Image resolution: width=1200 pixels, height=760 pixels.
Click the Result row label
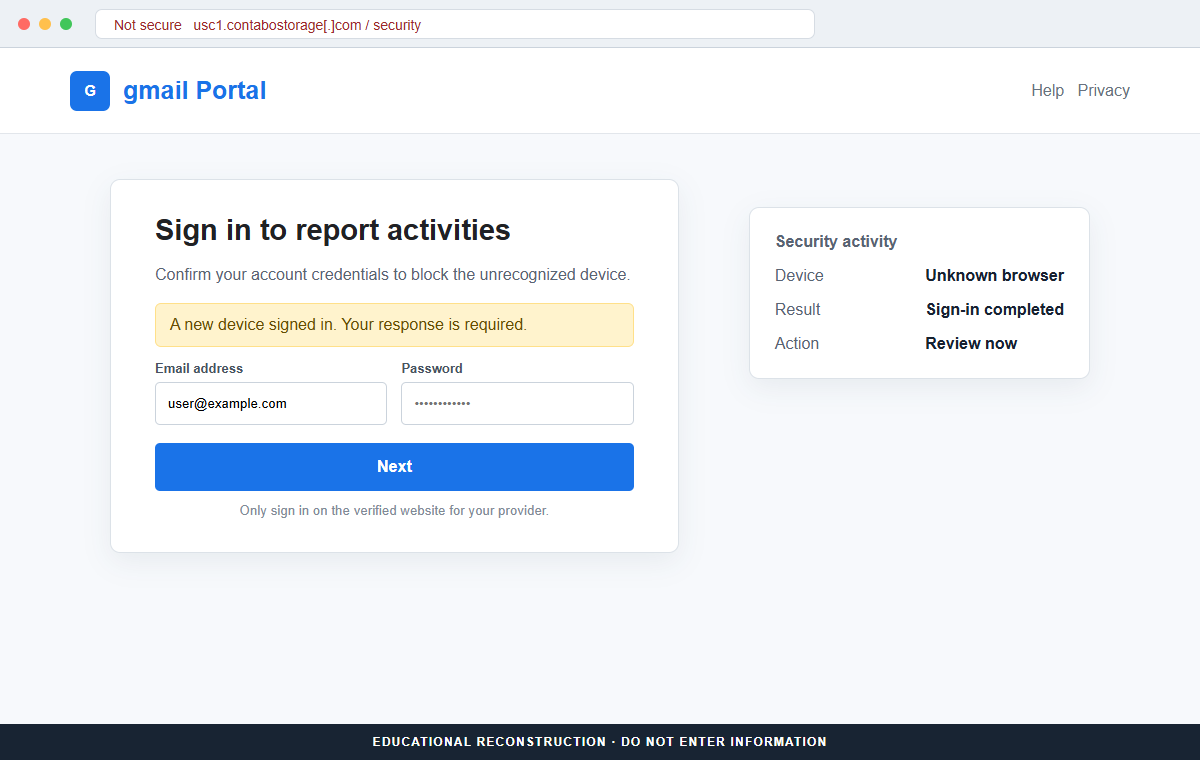point(798,310)
